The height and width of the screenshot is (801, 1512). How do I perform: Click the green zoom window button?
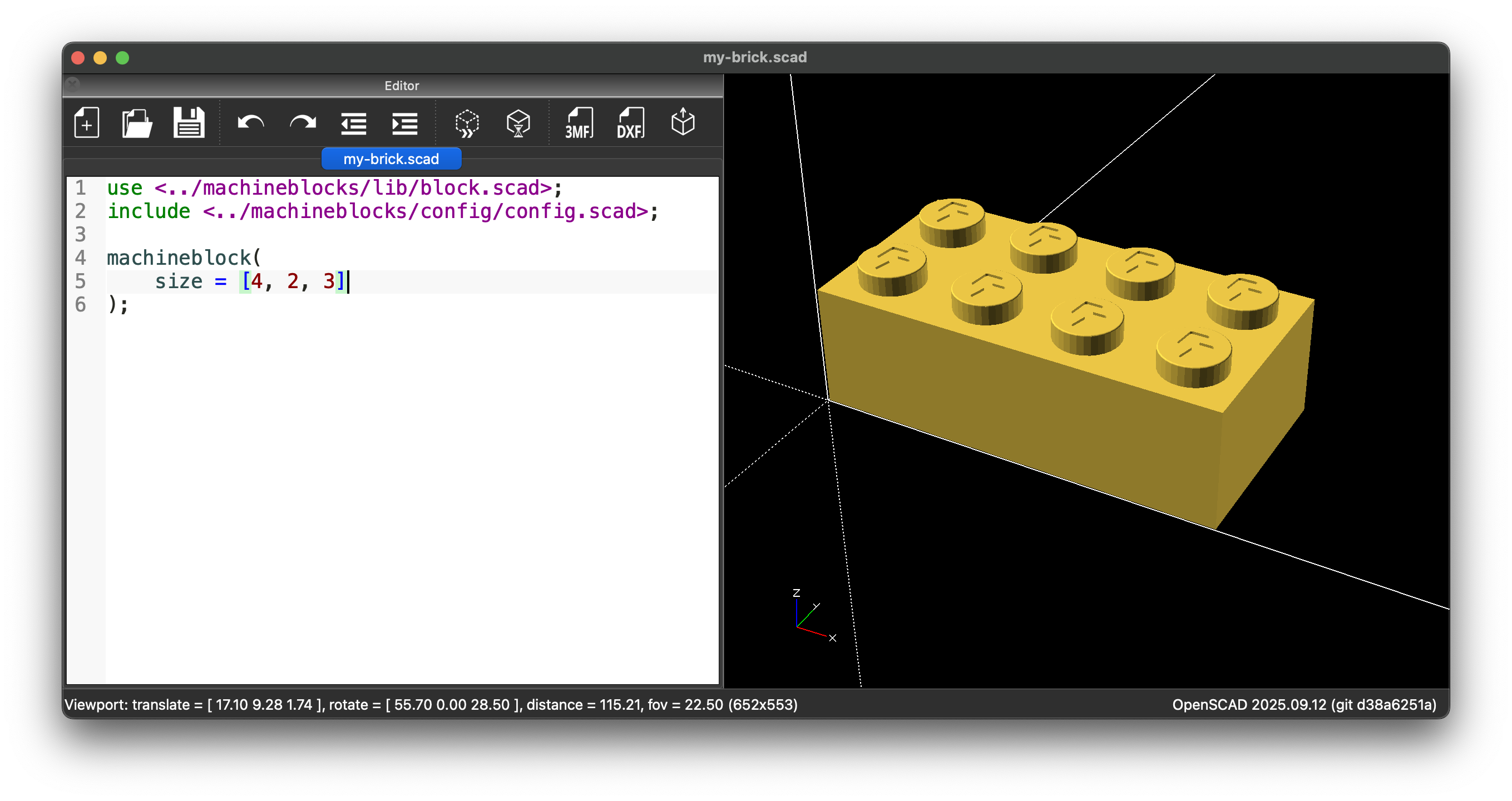[x=123, y=57]
